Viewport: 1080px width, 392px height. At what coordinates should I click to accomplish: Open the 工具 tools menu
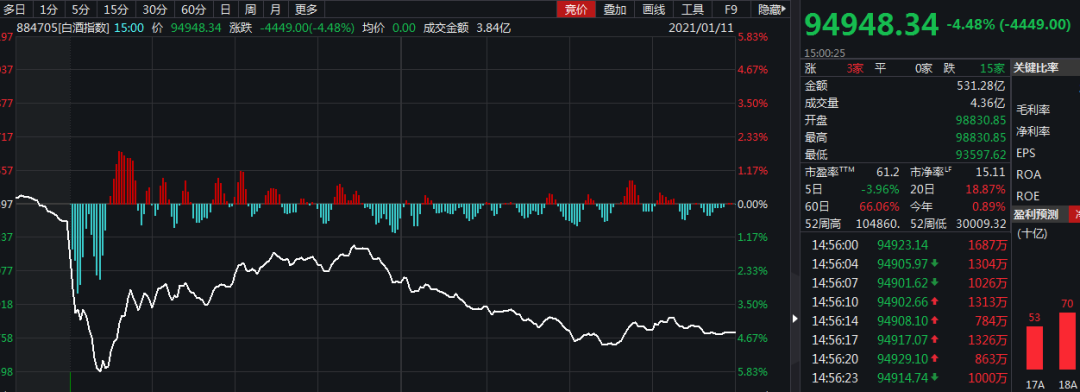[x=692, y=9]
